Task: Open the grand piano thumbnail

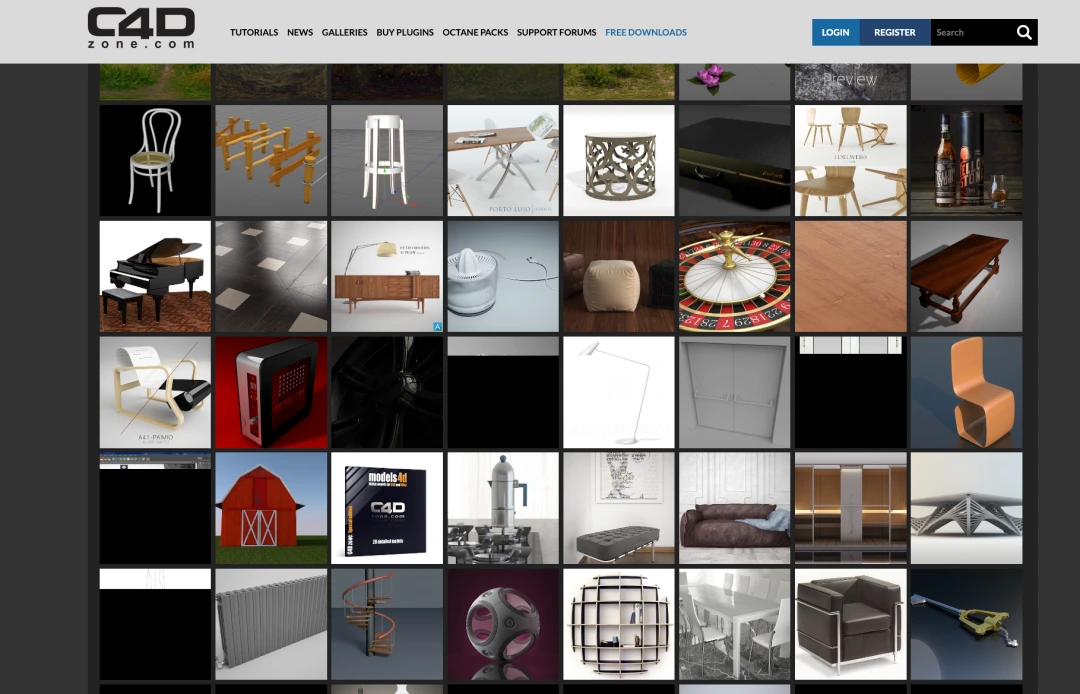Action: point(156,277)
